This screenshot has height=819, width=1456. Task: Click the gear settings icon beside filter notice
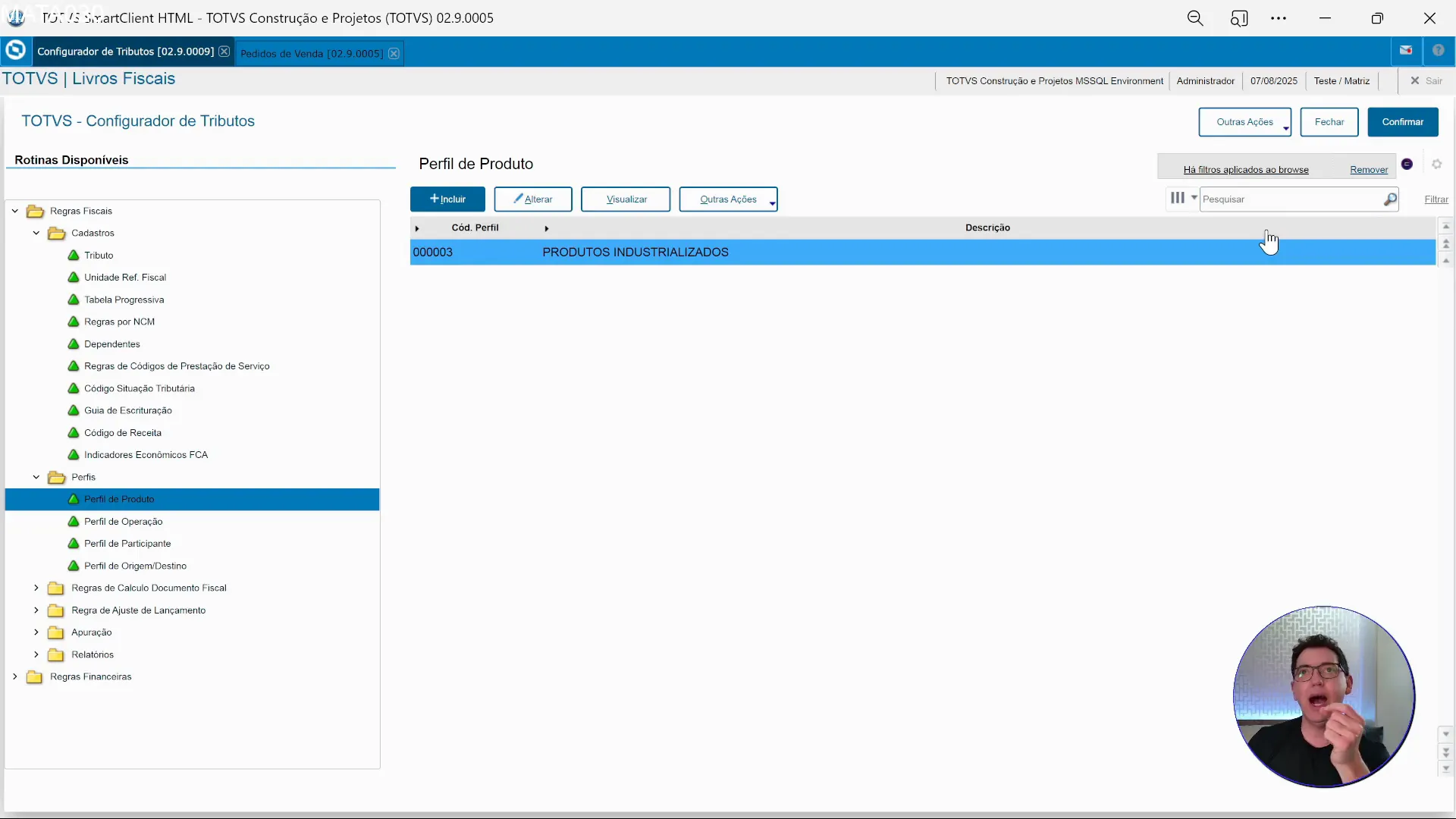[1436, 165]
